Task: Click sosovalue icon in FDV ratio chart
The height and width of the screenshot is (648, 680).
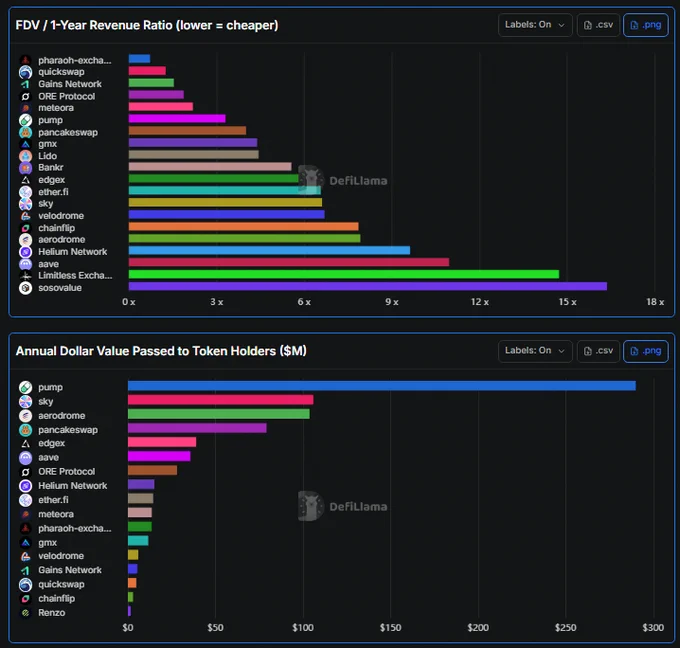Action: pyautogui.click(x=26, y=288)
